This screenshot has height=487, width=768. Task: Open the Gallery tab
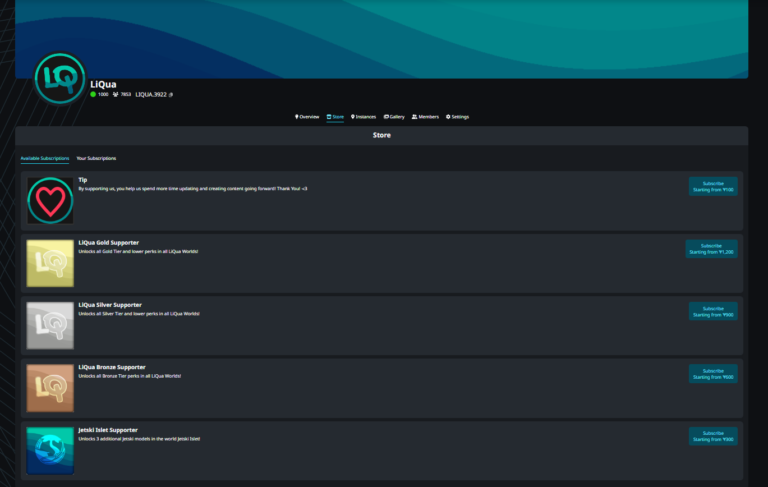tap(394, 117)
